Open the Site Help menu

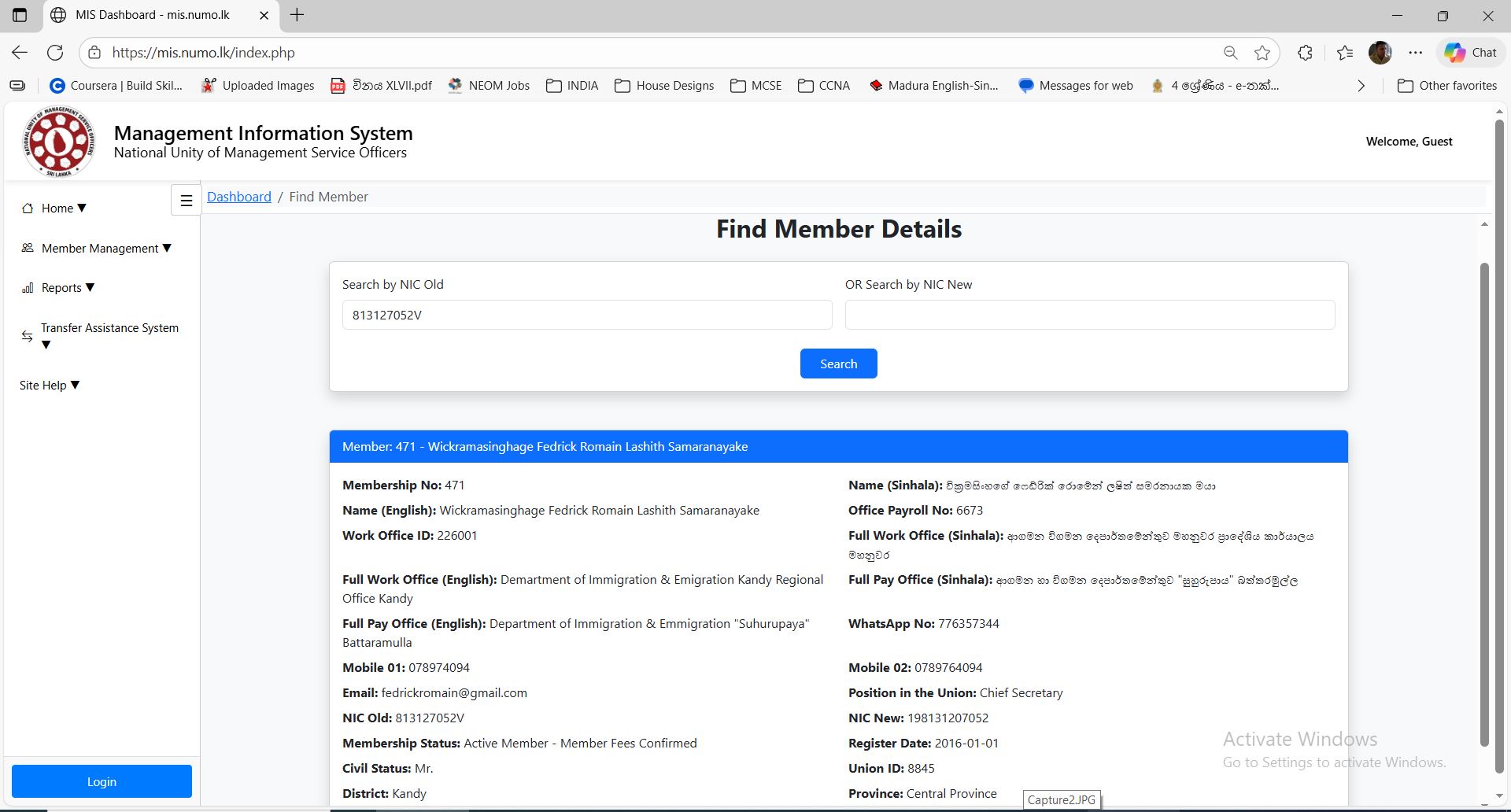(50, 386)
